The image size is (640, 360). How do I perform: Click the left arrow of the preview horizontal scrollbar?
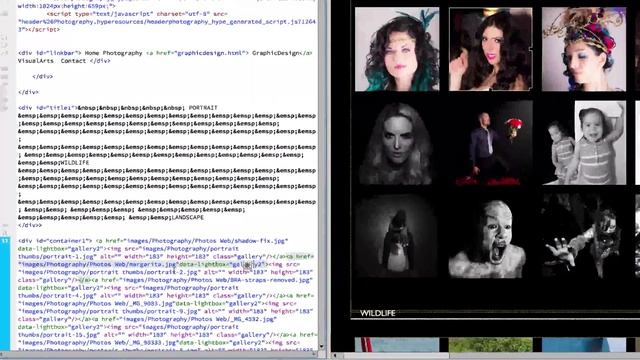(335, 356)
